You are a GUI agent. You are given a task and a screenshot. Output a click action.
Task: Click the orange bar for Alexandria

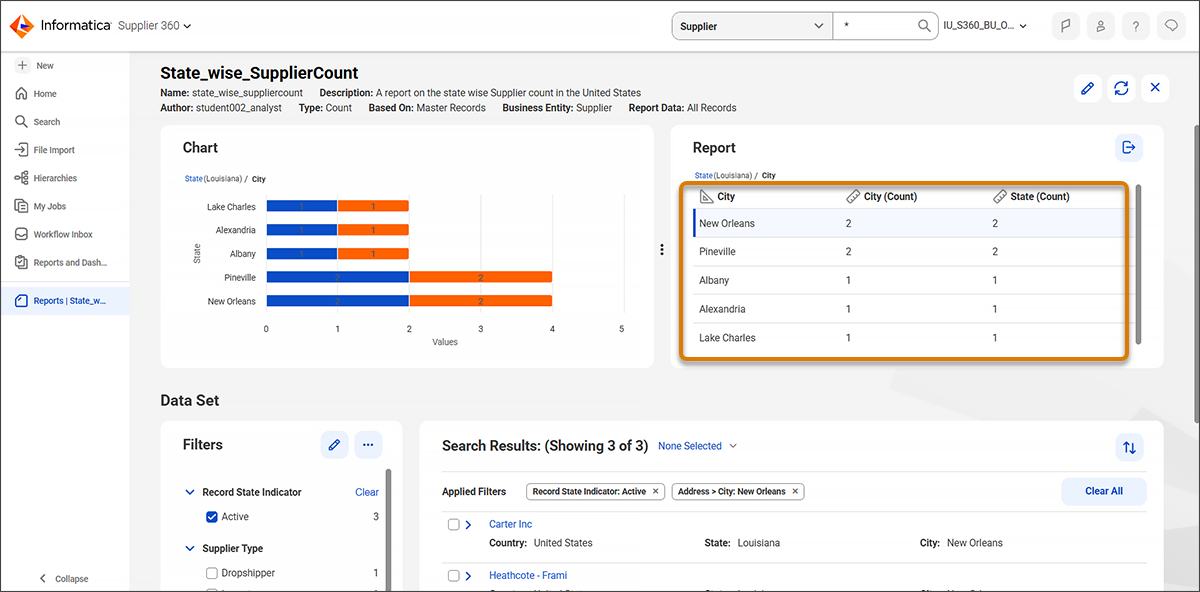pos(373,230)
